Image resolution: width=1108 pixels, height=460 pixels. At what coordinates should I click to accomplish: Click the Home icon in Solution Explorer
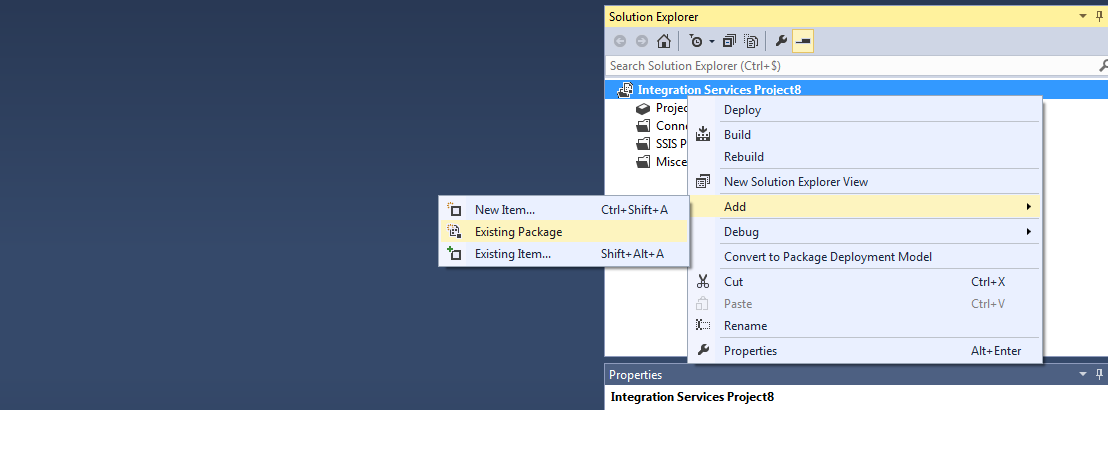point(664,41)
